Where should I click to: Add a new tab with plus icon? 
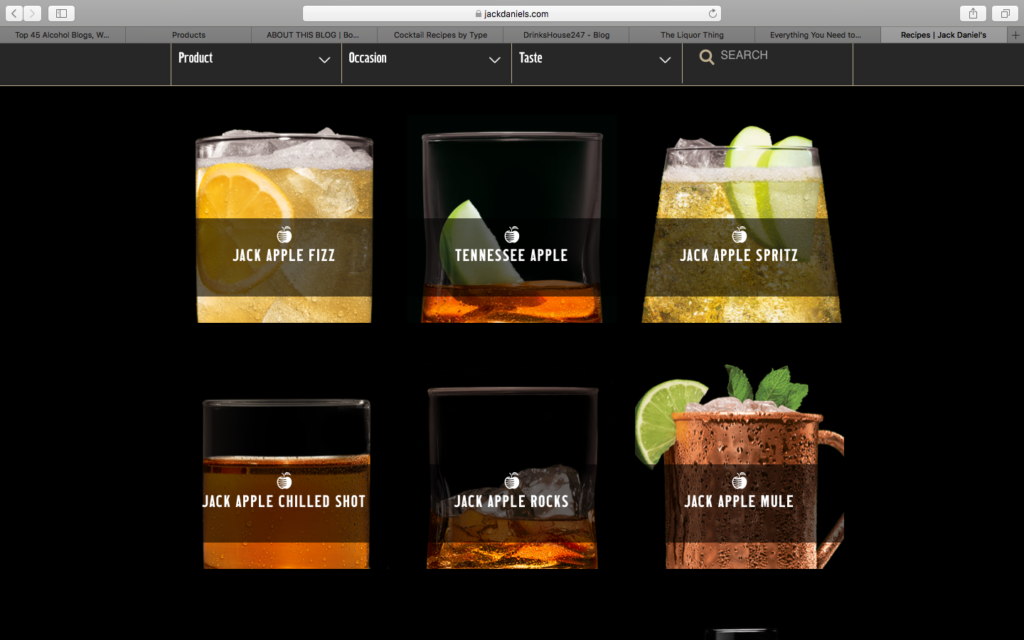coord(1016,35)
